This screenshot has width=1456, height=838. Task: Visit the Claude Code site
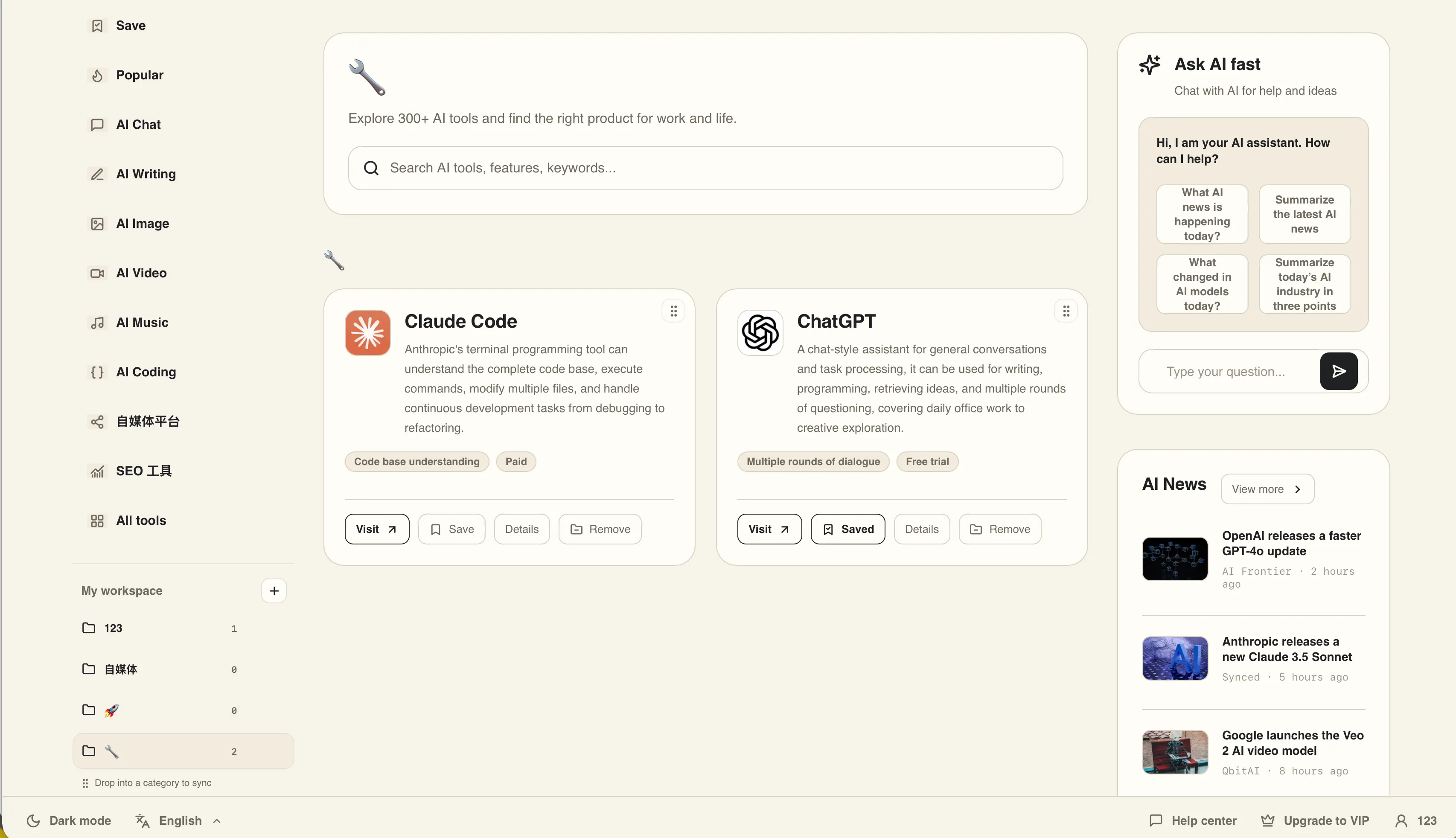[x=377, y=529]
